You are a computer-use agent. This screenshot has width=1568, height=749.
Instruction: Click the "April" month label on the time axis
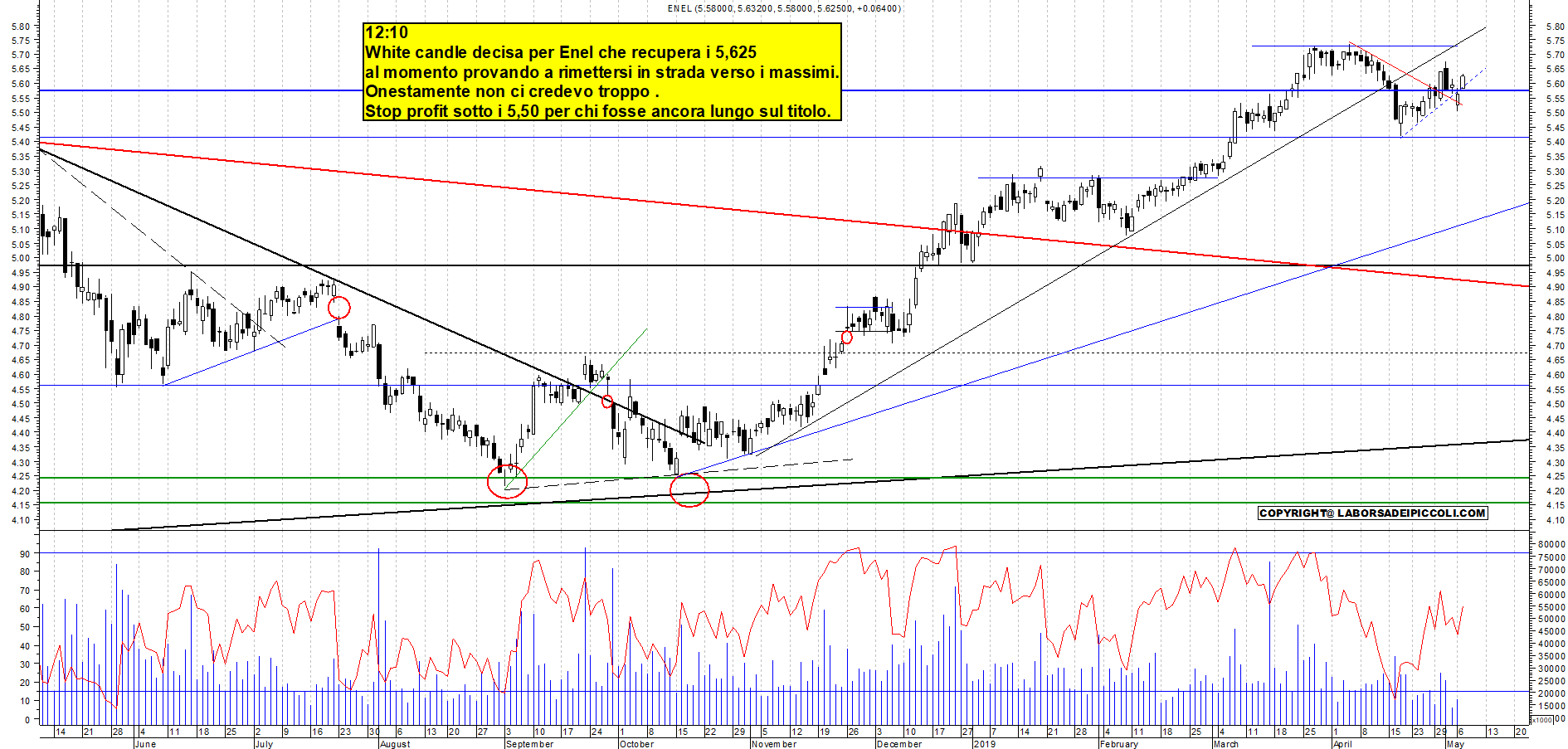[1342, 744]
